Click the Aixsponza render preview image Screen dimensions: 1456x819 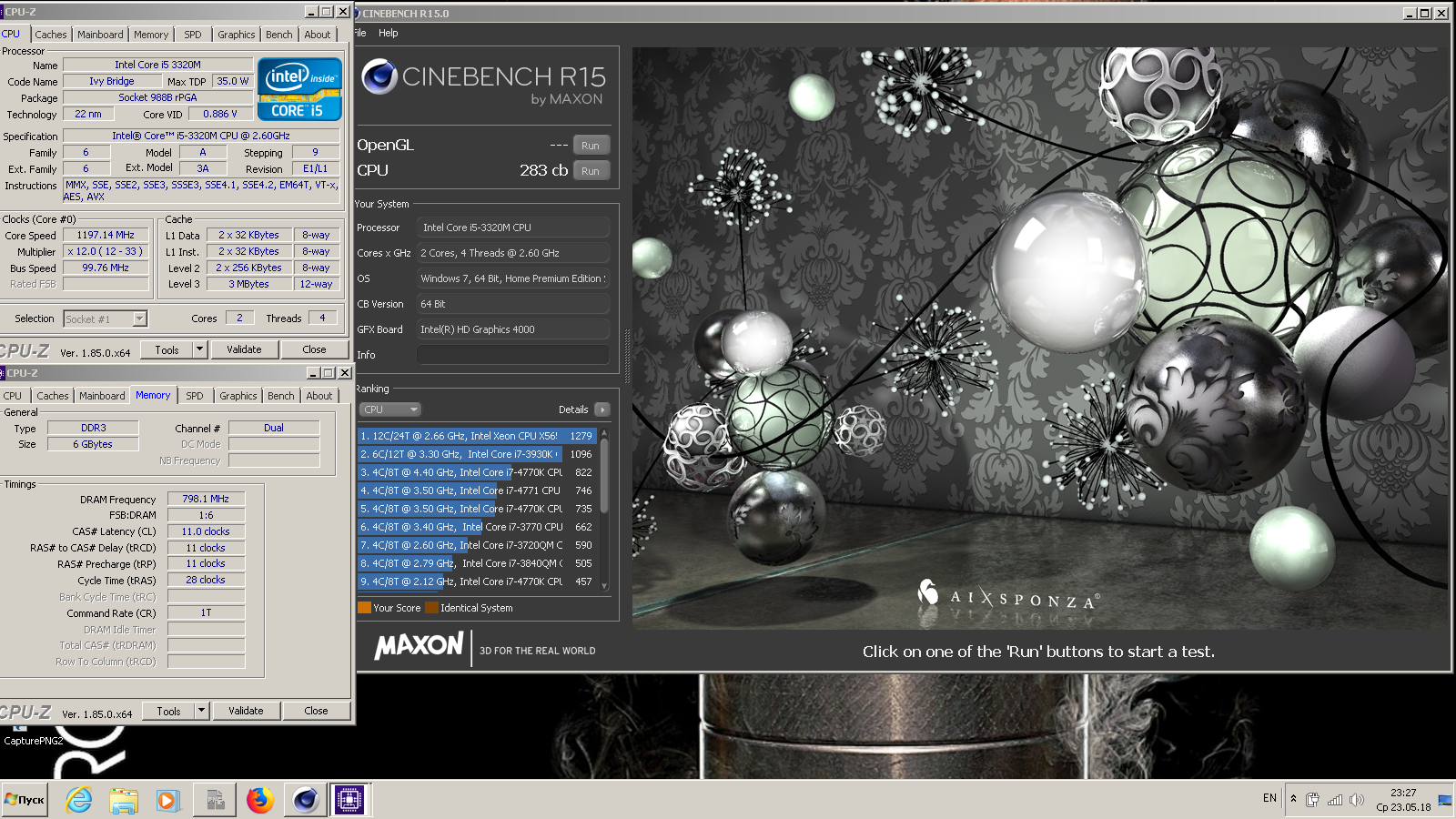point(1040,339)
